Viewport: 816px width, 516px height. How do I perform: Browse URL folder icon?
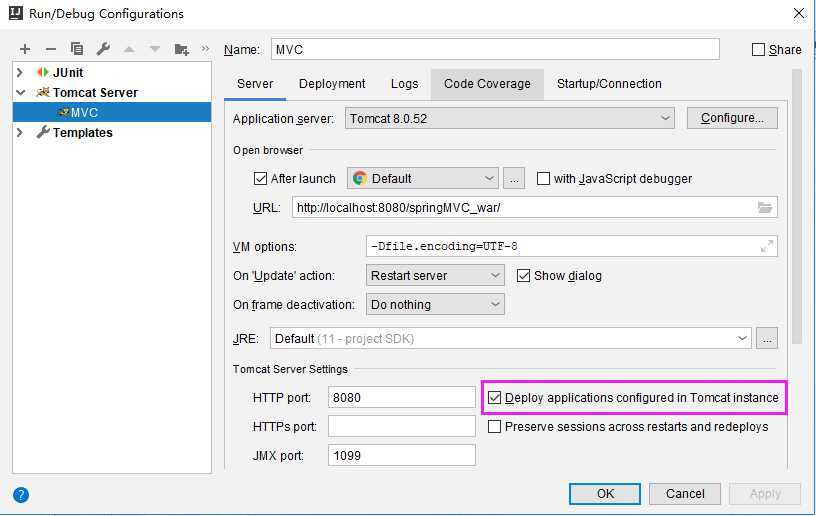tap(764, 208)
